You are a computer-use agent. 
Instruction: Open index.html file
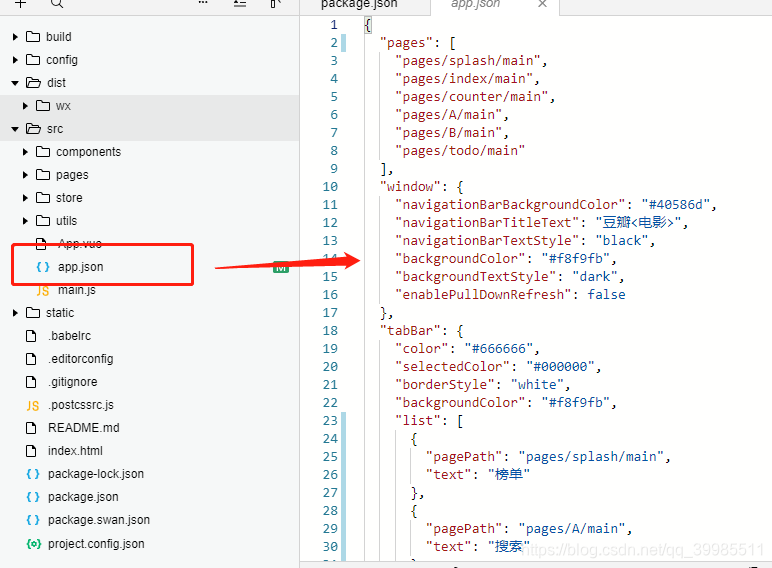pos(75,451)
